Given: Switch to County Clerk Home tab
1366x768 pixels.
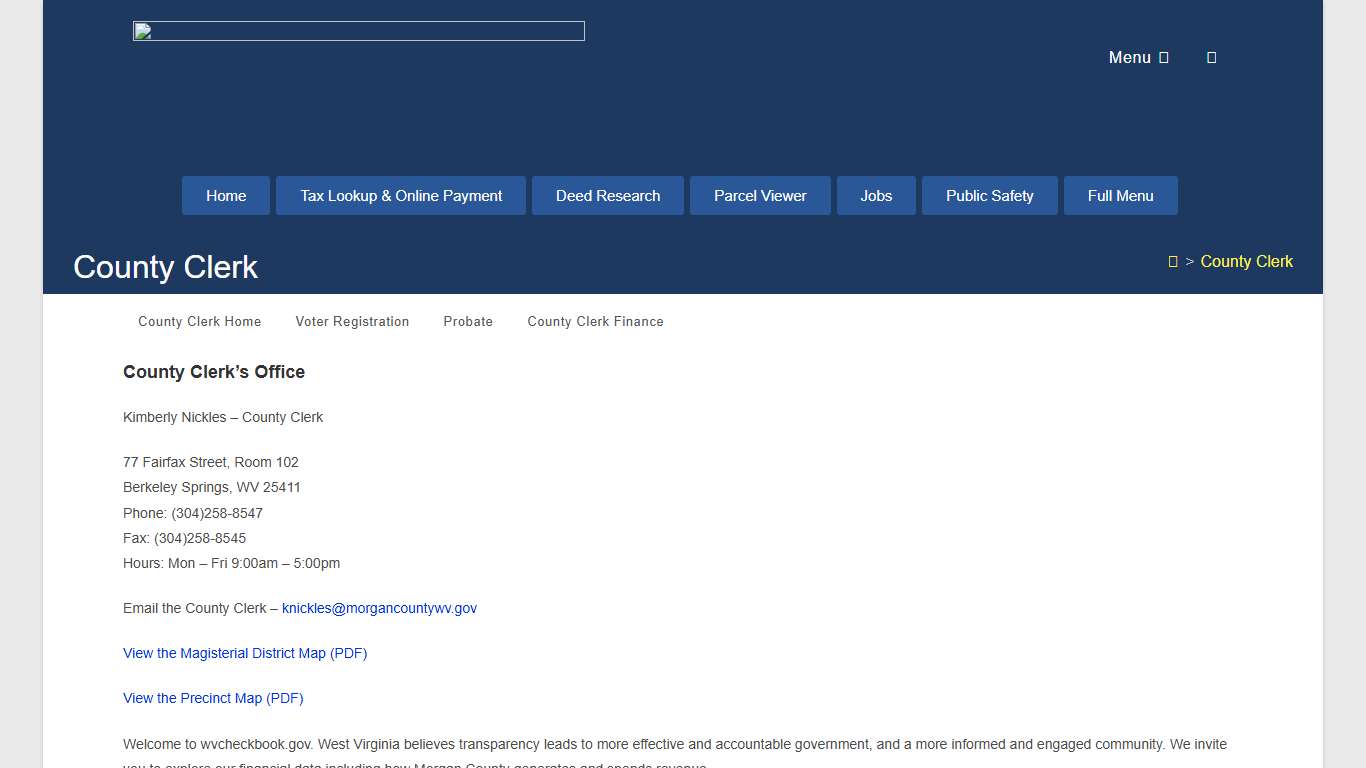Looking at the screenshot, I should [199, 322].
